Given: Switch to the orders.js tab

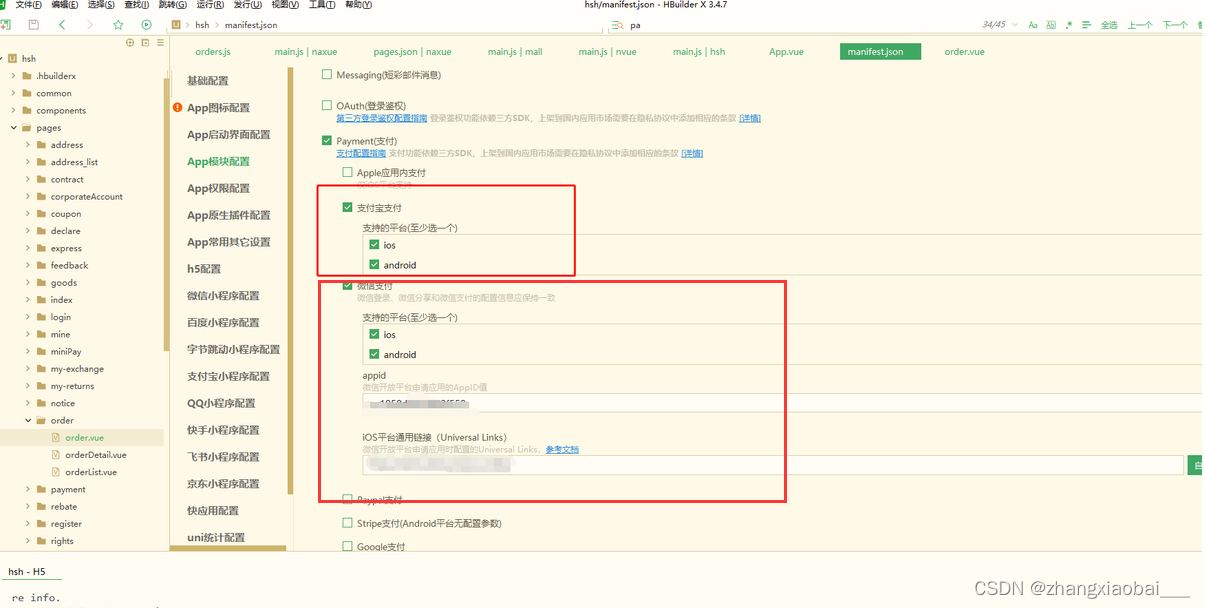Looking at the screenshot, I should [213, 51].
